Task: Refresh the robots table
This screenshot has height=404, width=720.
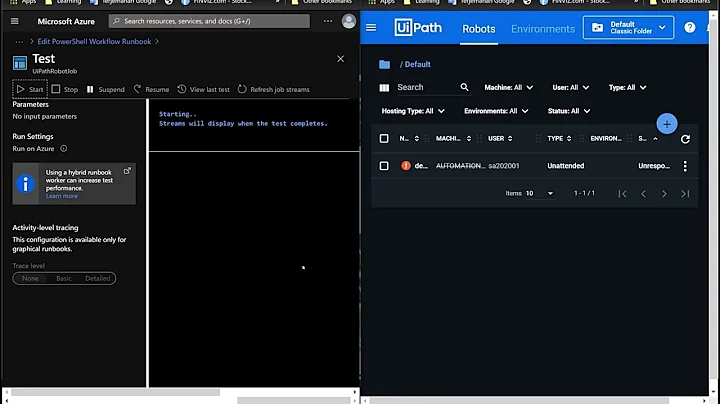Action: click(x=685, y=139)
